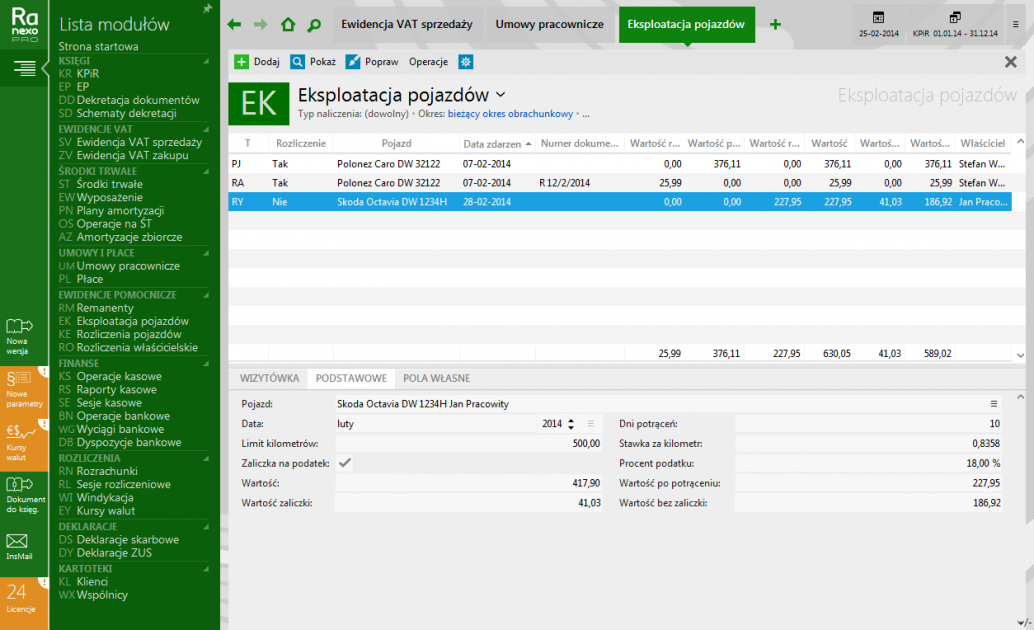Screen dimensions: 1034x630
Task: Click the Nowe parametry sidebar icon
Action: coord(24,386)
